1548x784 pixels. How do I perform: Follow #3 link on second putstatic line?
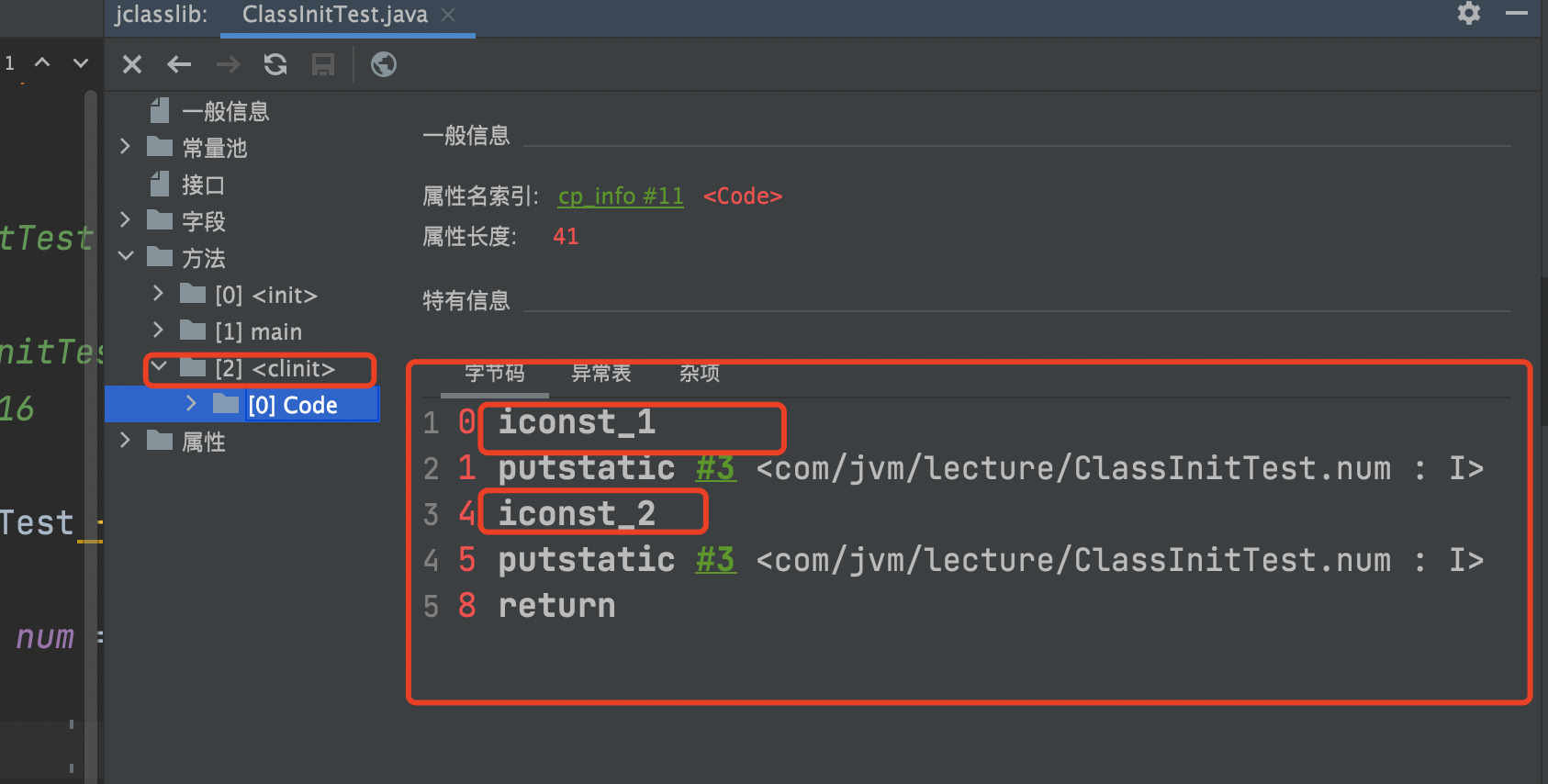(x=715, y=560)
